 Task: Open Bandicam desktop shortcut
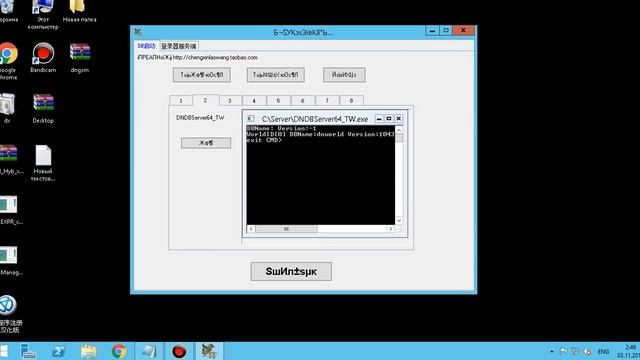click(x=43, y=57)
